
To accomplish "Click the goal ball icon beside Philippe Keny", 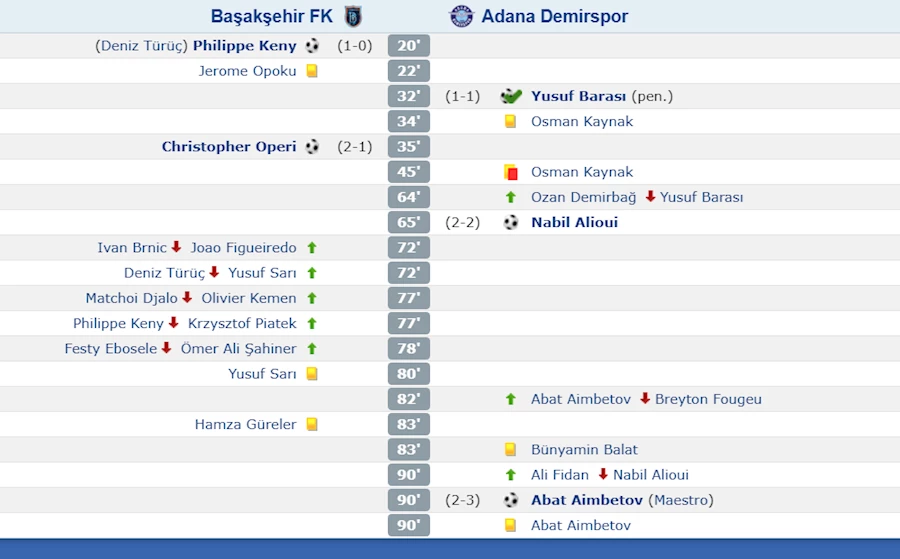I will 312,45.
